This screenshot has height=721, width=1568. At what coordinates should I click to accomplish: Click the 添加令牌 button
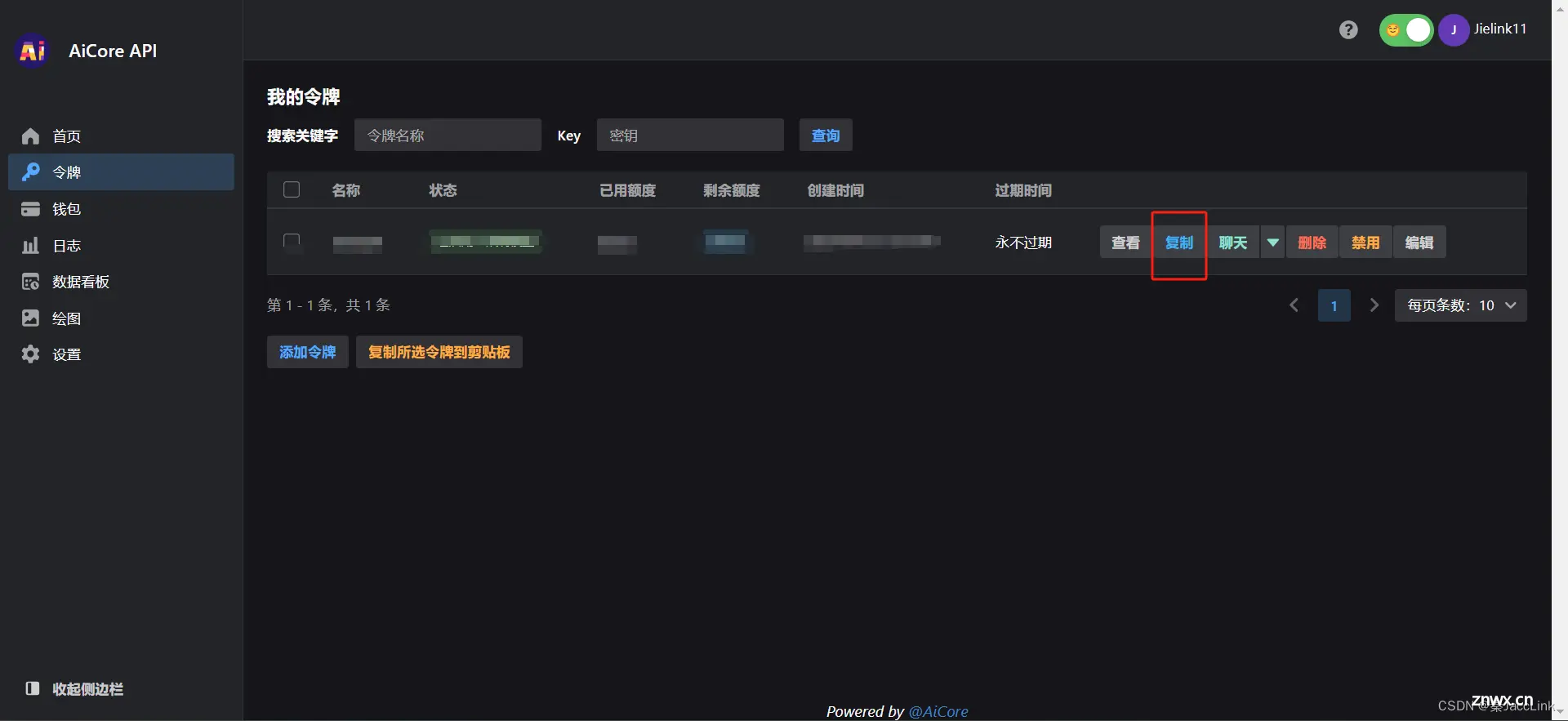tap(308, 352)
